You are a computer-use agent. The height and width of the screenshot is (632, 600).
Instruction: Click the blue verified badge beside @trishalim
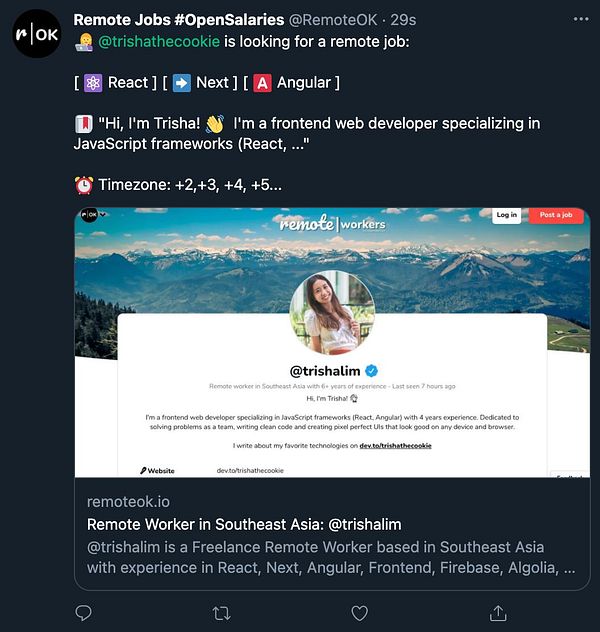[x=371, y=370]
